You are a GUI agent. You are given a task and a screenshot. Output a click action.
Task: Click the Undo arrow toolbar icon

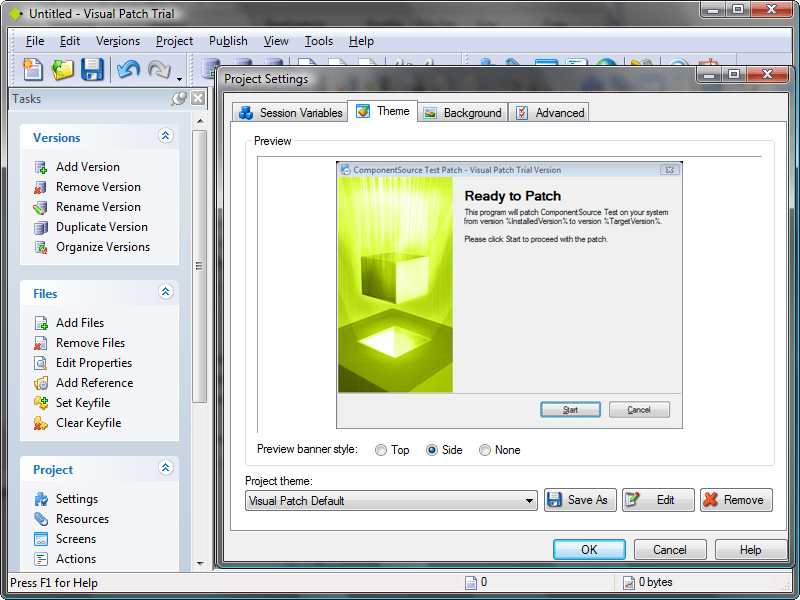point(127,69)
